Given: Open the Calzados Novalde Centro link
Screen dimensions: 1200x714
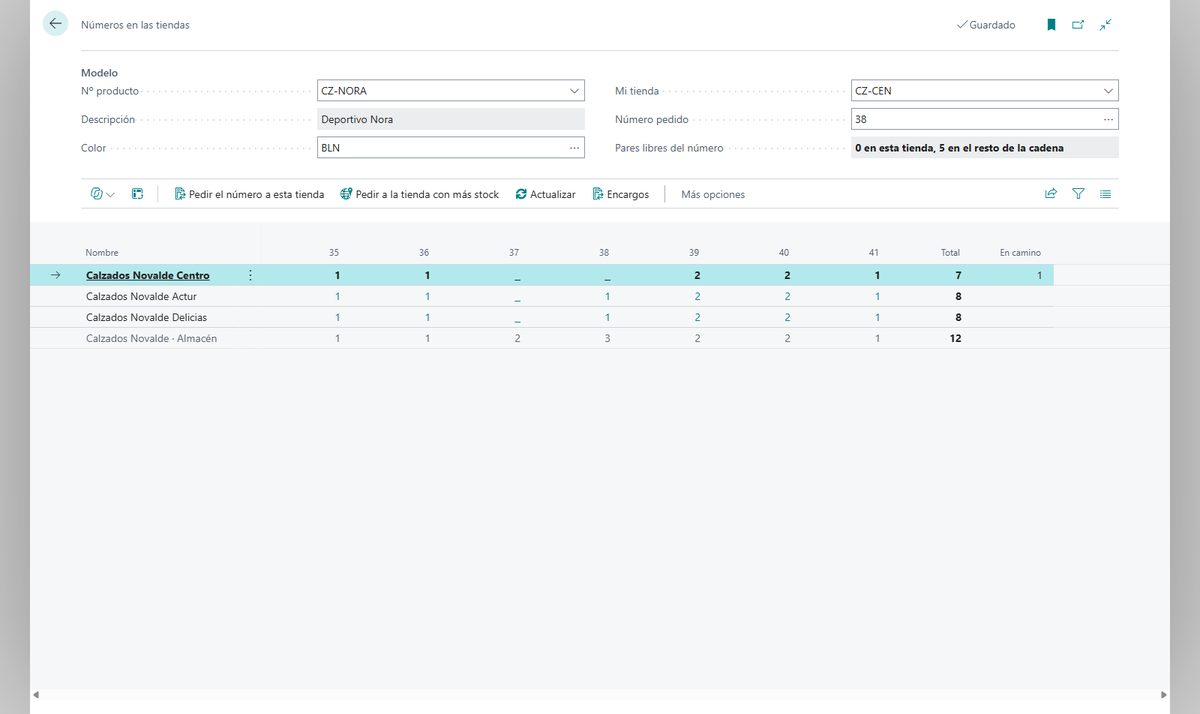Looking at the screenshot, I should click(148, 275).
